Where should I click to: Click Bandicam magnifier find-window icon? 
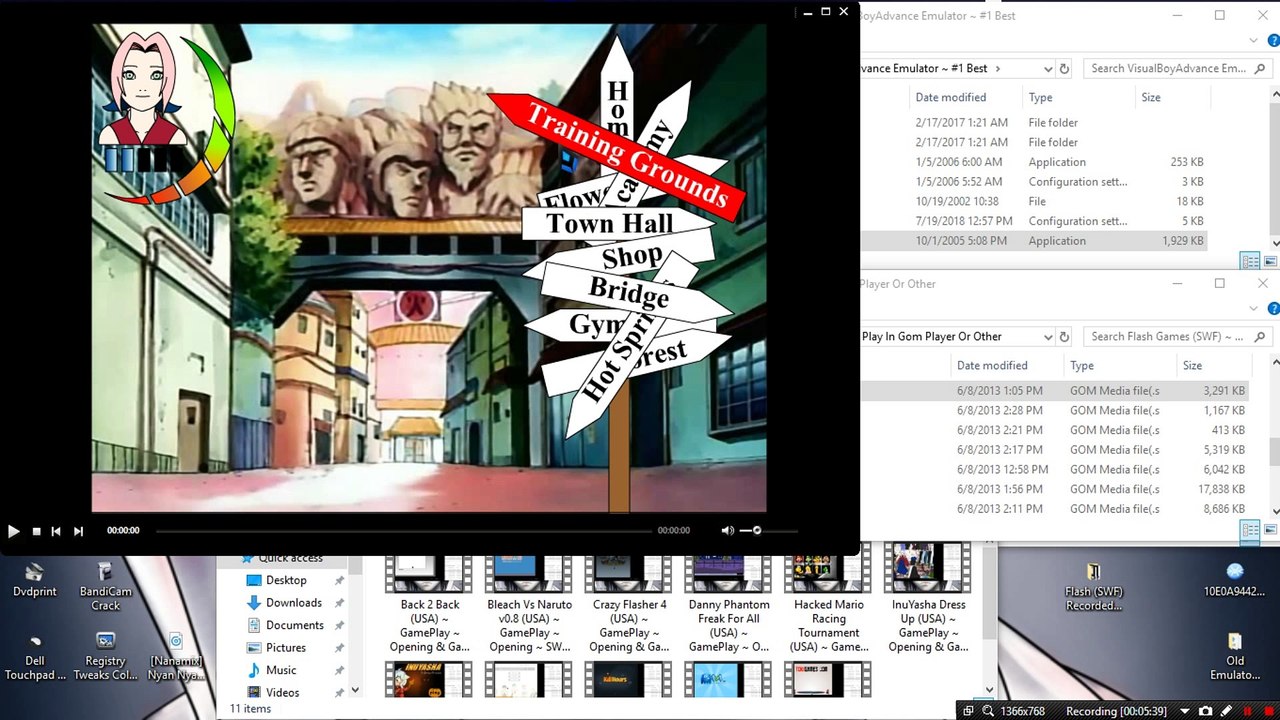[x=988, y=711]
